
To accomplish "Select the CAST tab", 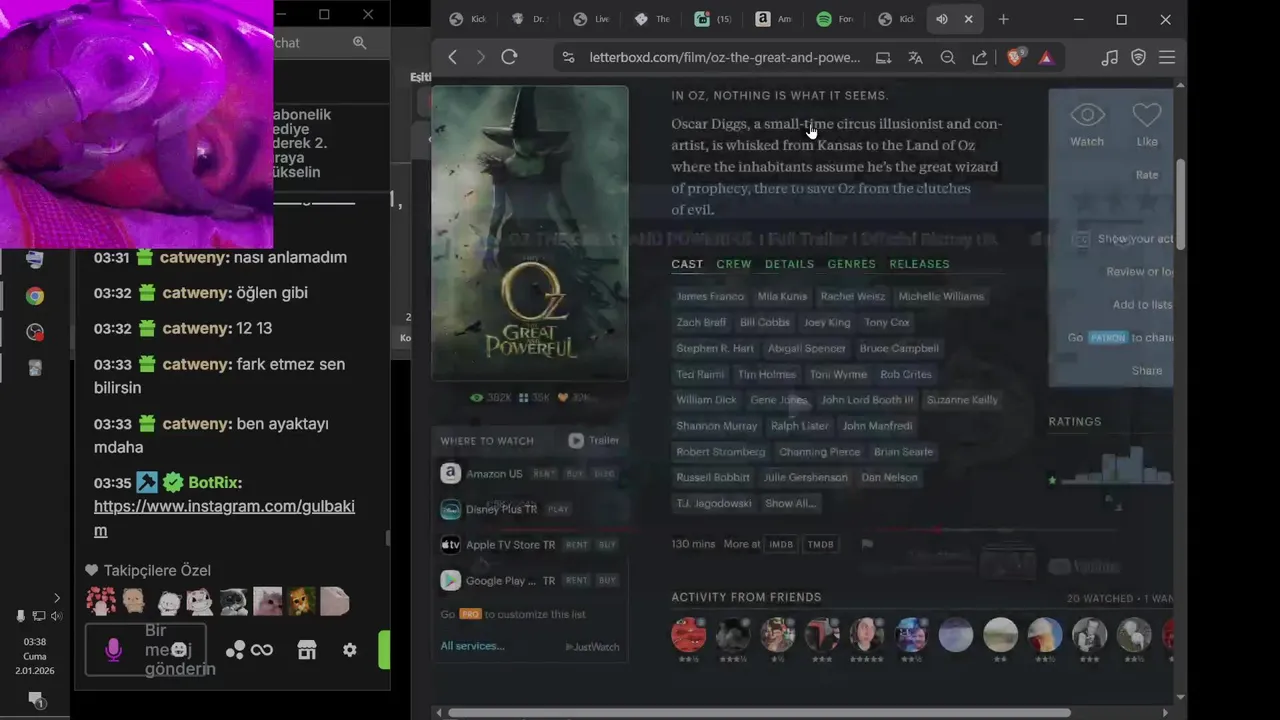I will click(x=687, y=264).
